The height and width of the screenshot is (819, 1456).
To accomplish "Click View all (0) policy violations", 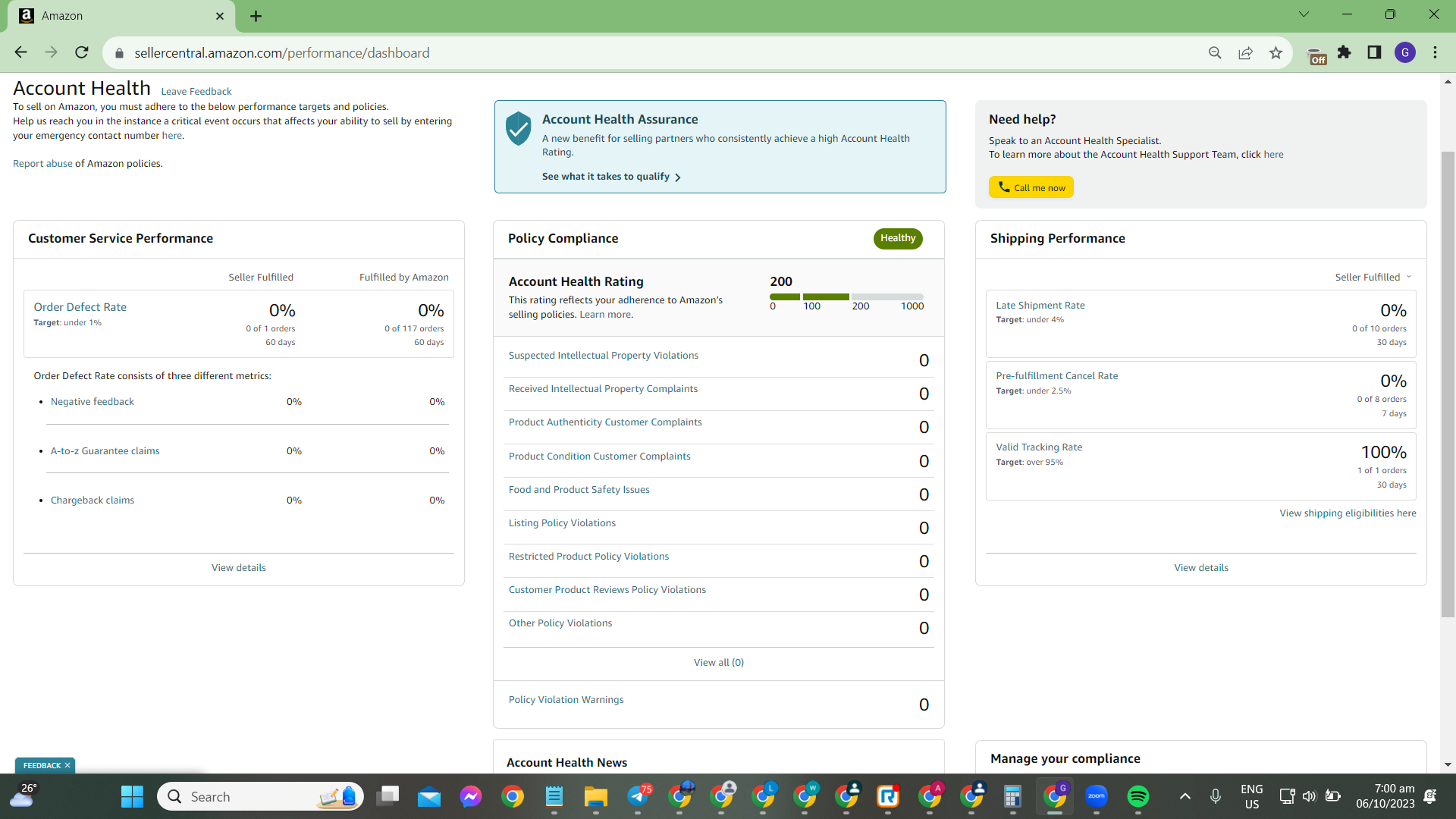I will point(718,663).
